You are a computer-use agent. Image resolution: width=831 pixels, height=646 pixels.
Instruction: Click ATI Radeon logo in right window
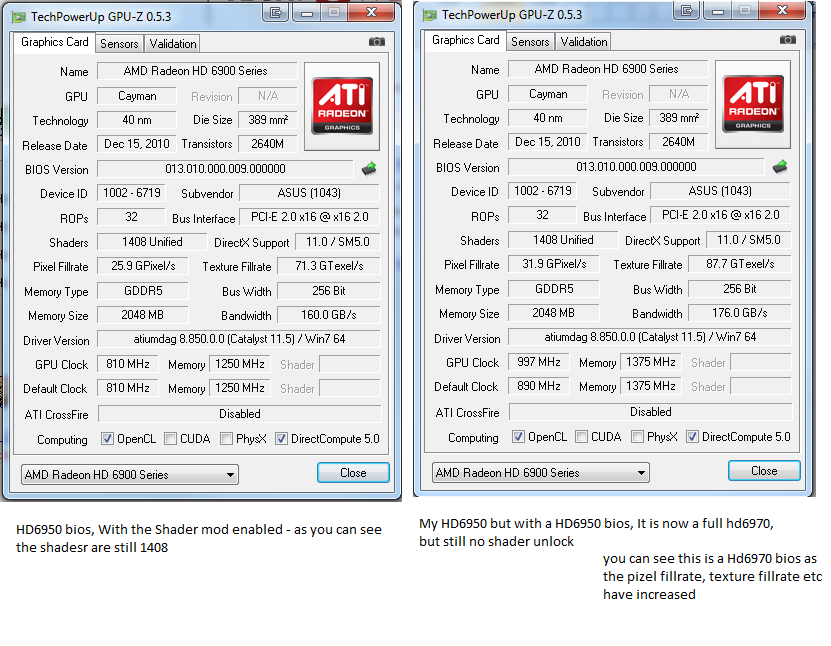tap(753, 104)
